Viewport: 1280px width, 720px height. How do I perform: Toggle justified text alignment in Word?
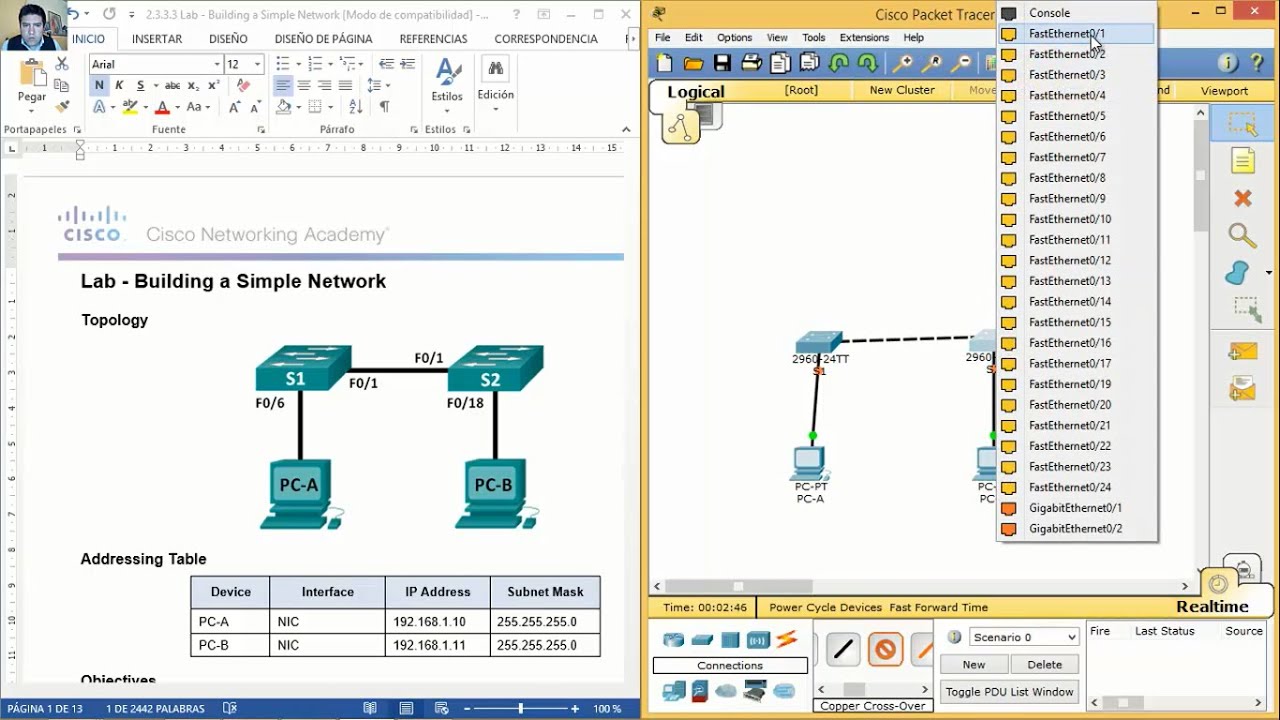[345, 86]
